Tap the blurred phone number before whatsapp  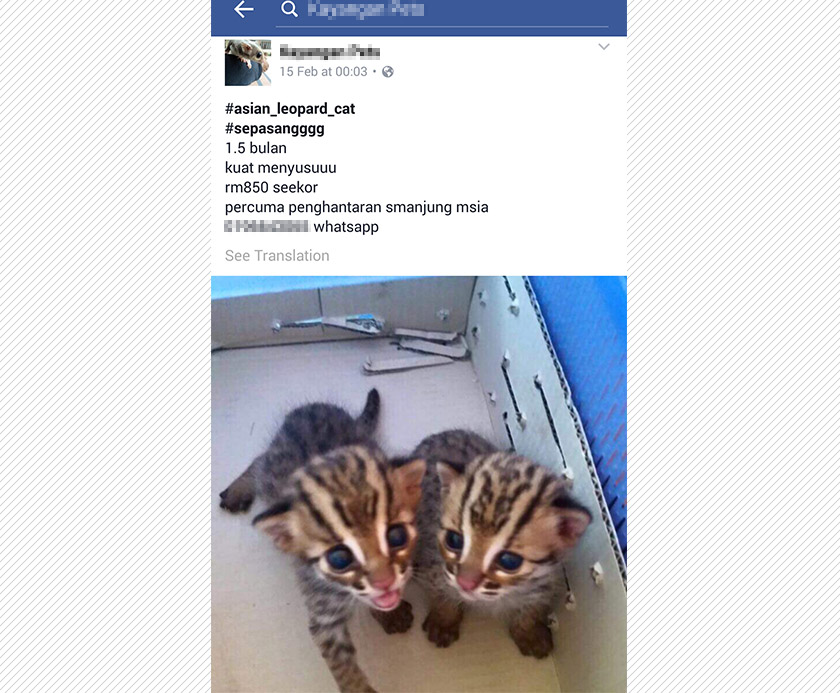coord(266,227)
